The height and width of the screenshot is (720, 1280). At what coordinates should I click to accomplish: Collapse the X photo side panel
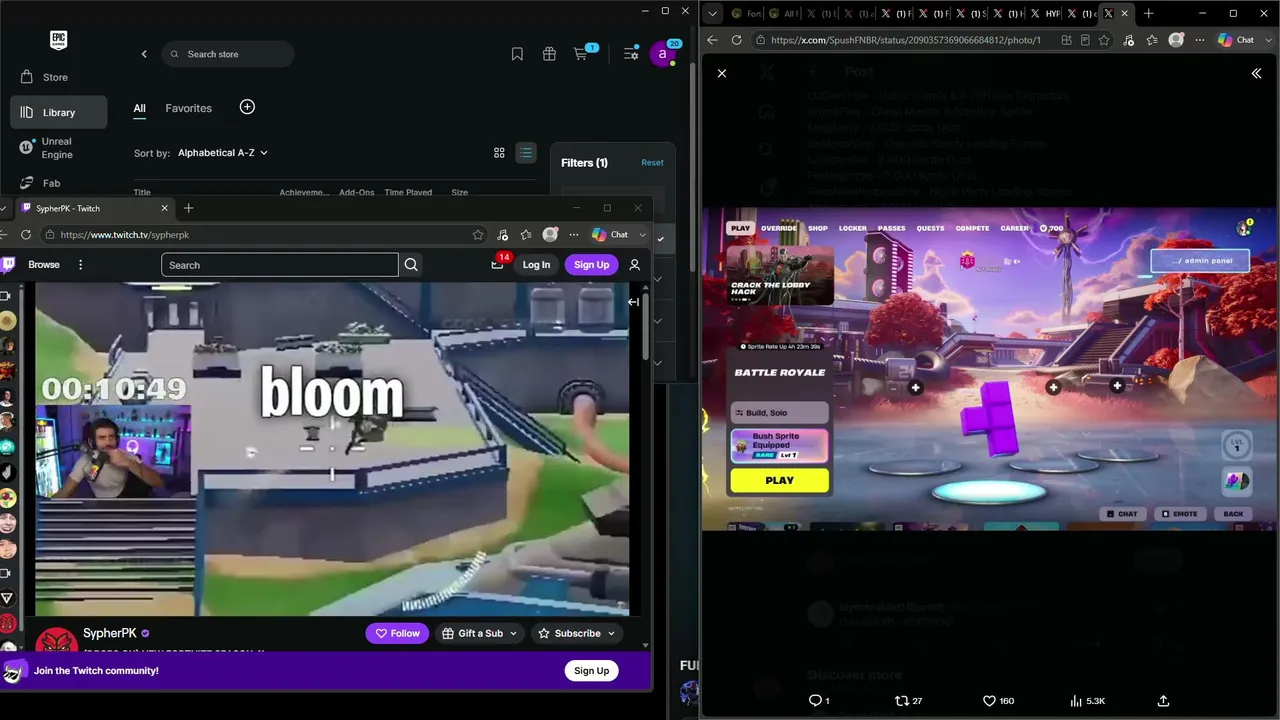(x=1257, y=73)
